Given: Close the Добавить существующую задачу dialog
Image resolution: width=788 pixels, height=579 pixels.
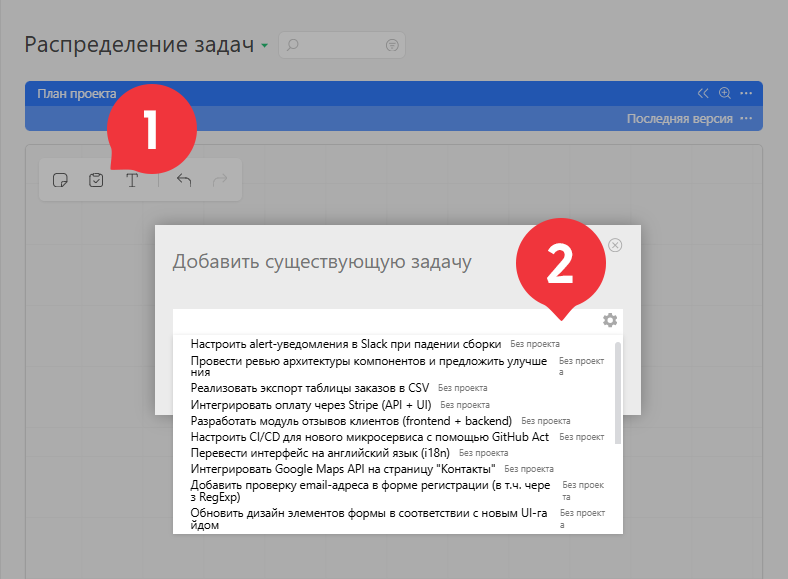Looking at the screenshot, I should (x=615, y=245).
